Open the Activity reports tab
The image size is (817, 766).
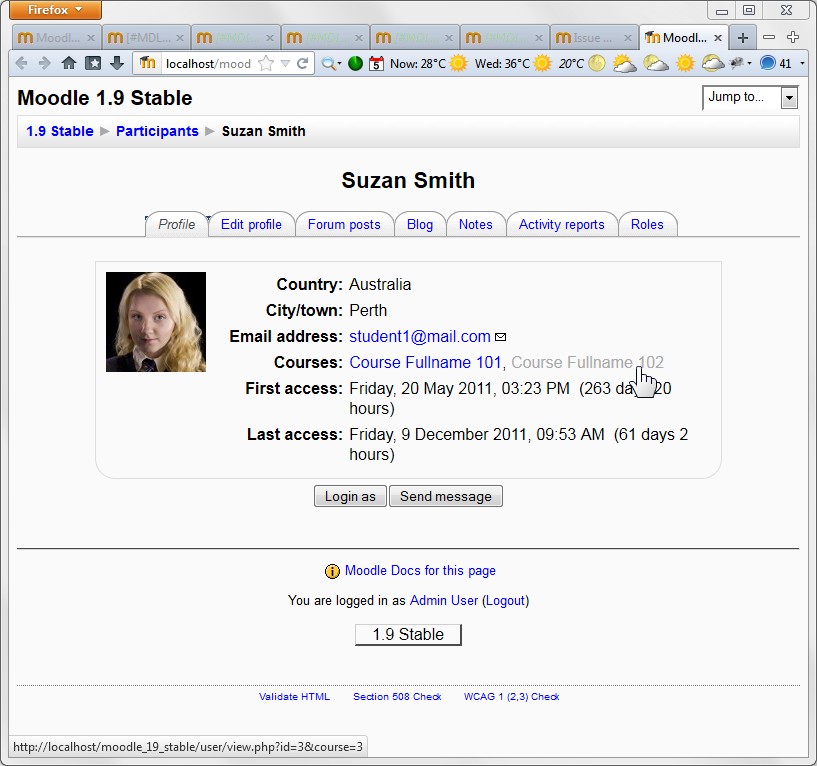click(x=562, y=225)
